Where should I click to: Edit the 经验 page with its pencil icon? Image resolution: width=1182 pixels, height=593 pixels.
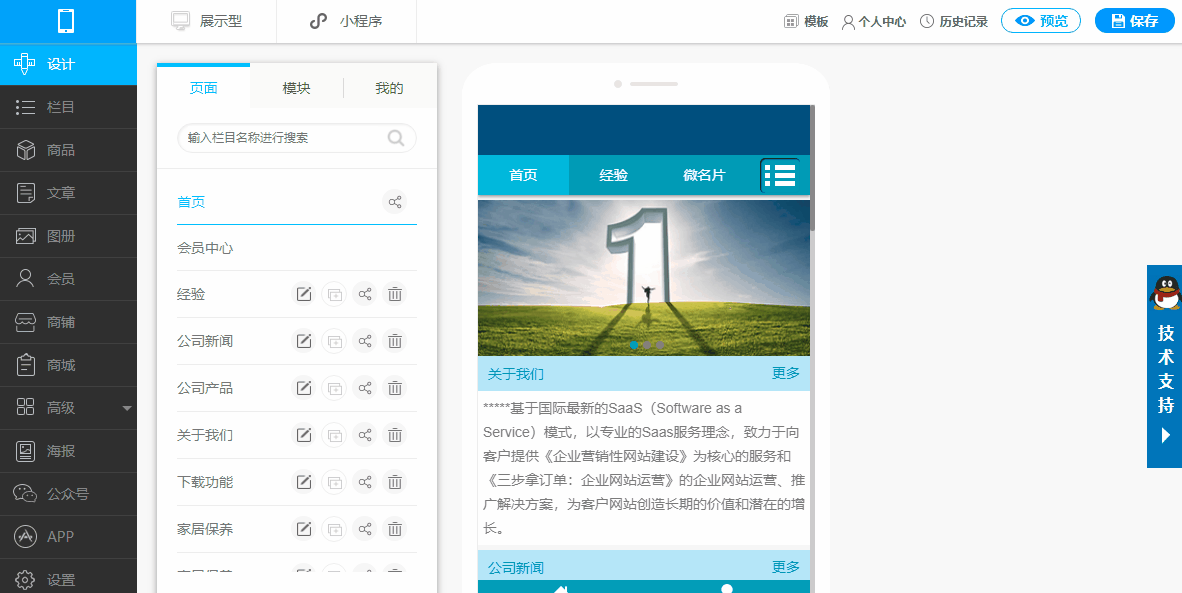tap(303, 295)
